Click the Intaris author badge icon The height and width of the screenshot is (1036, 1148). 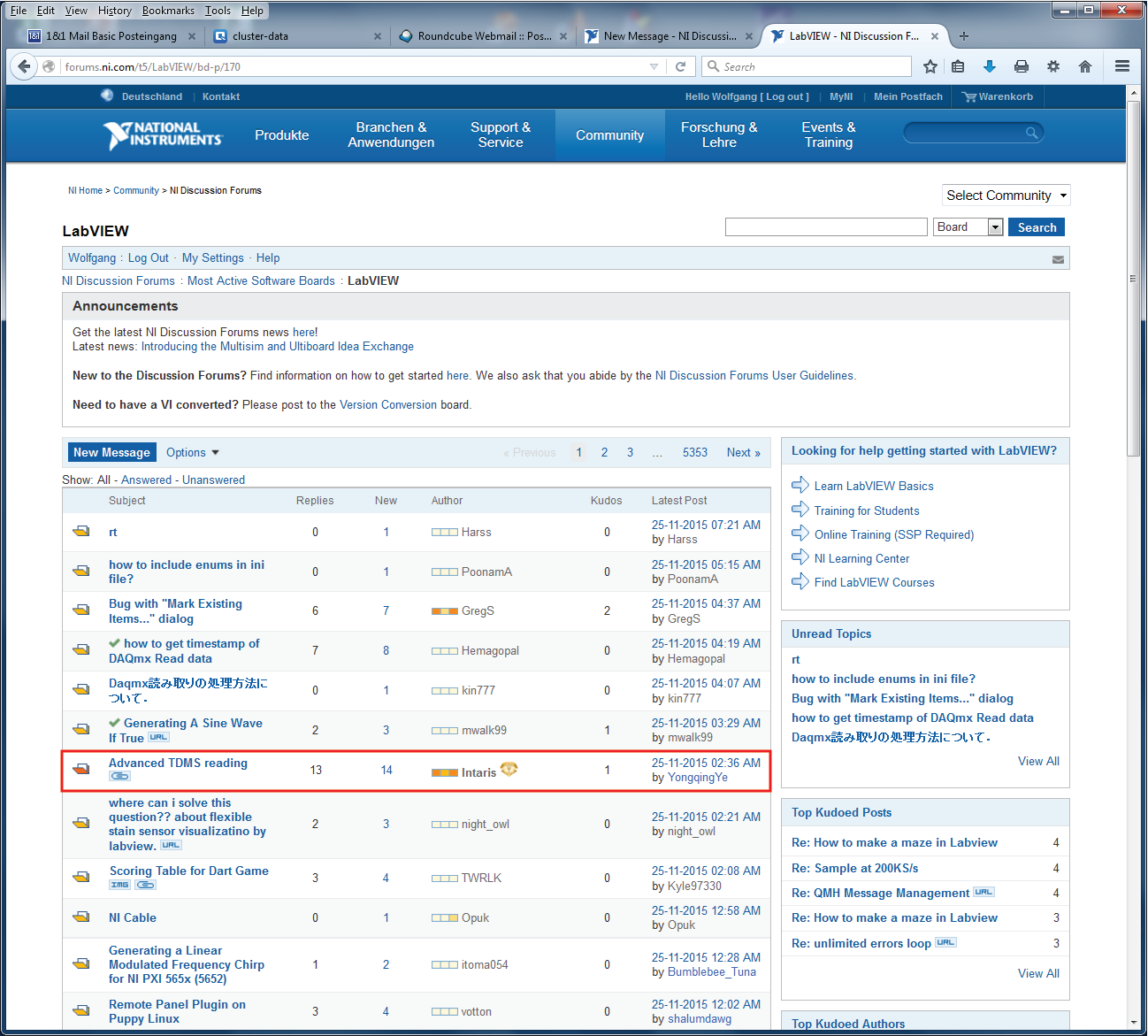(509, 770)
